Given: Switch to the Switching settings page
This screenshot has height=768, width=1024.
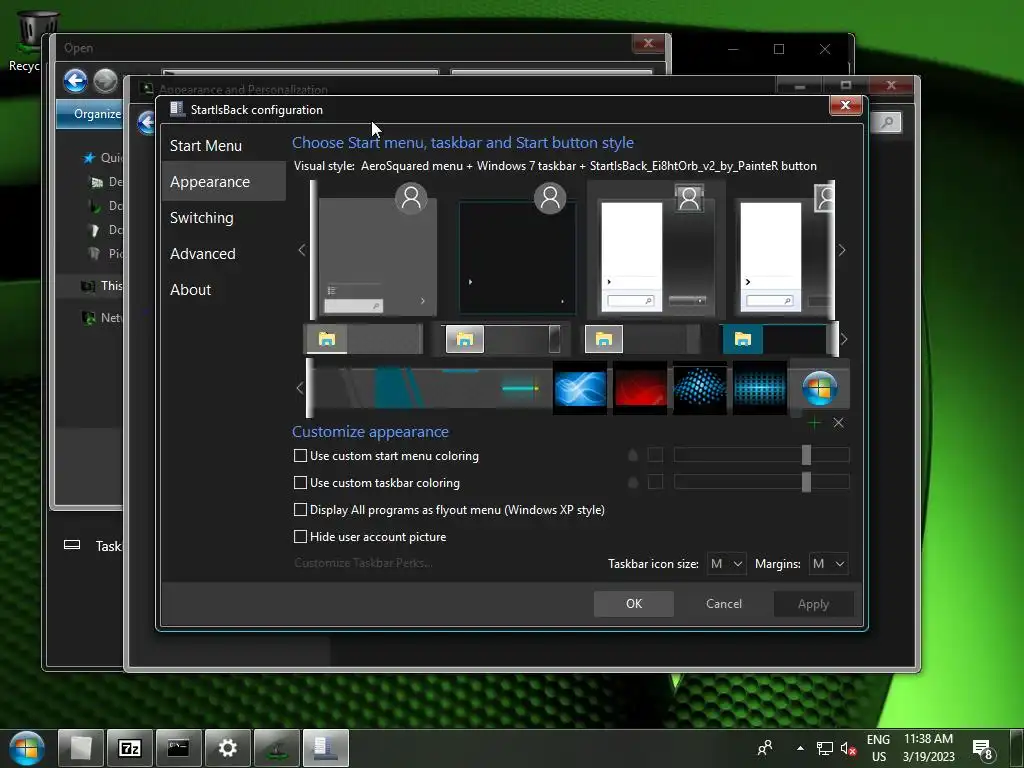Looking at the screenshot, I should [202, 217].
